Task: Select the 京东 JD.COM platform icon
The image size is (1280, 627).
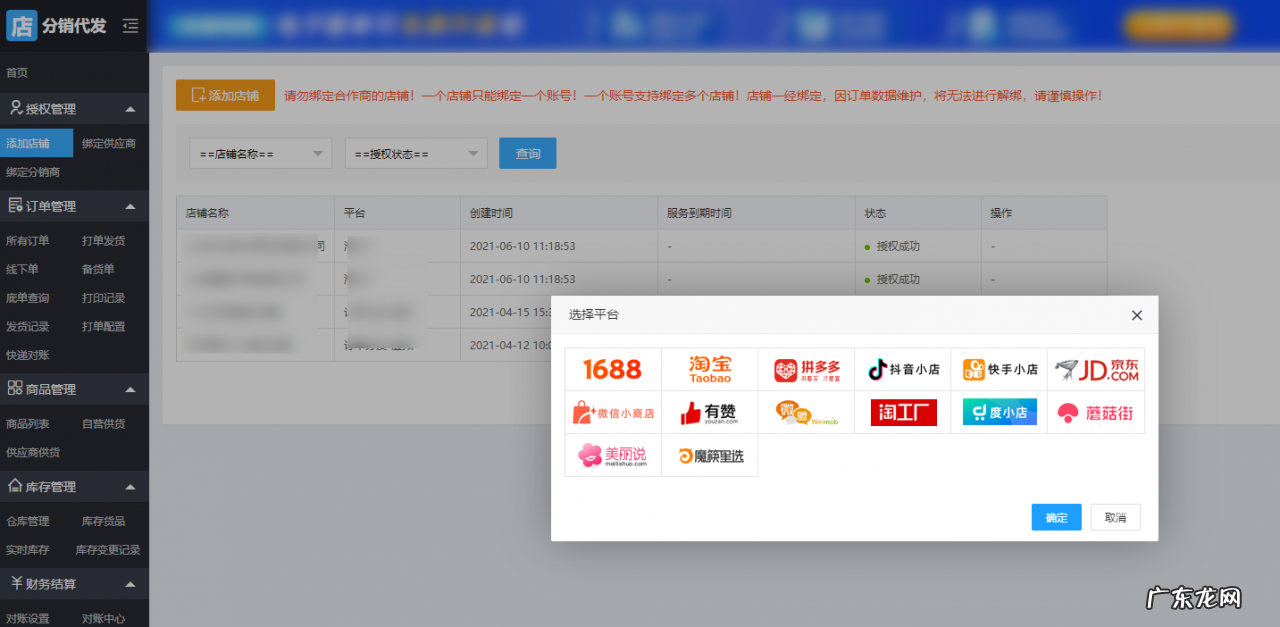Action: (1095, 368)
